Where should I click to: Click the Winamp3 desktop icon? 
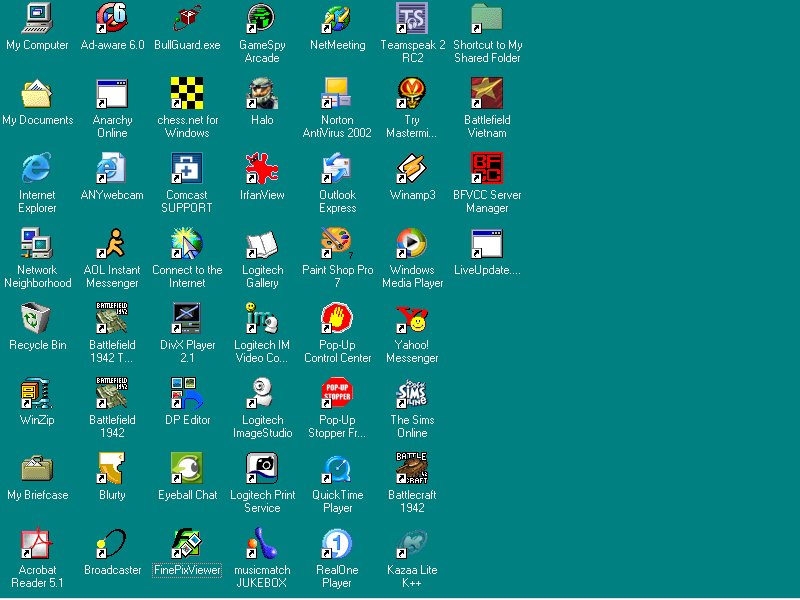[412, 168]
